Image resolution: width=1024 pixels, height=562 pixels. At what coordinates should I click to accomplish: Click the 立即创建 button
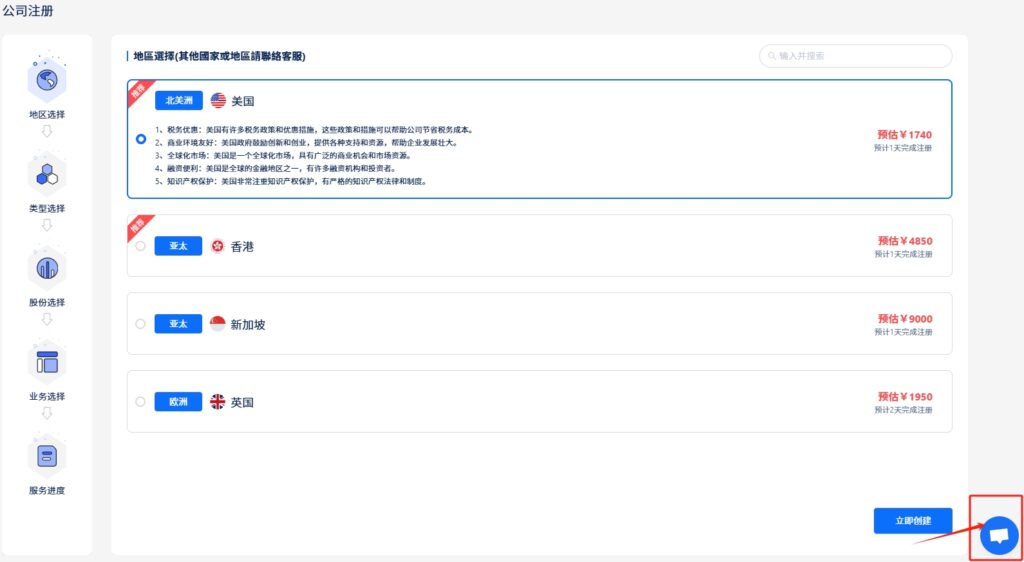913,521
